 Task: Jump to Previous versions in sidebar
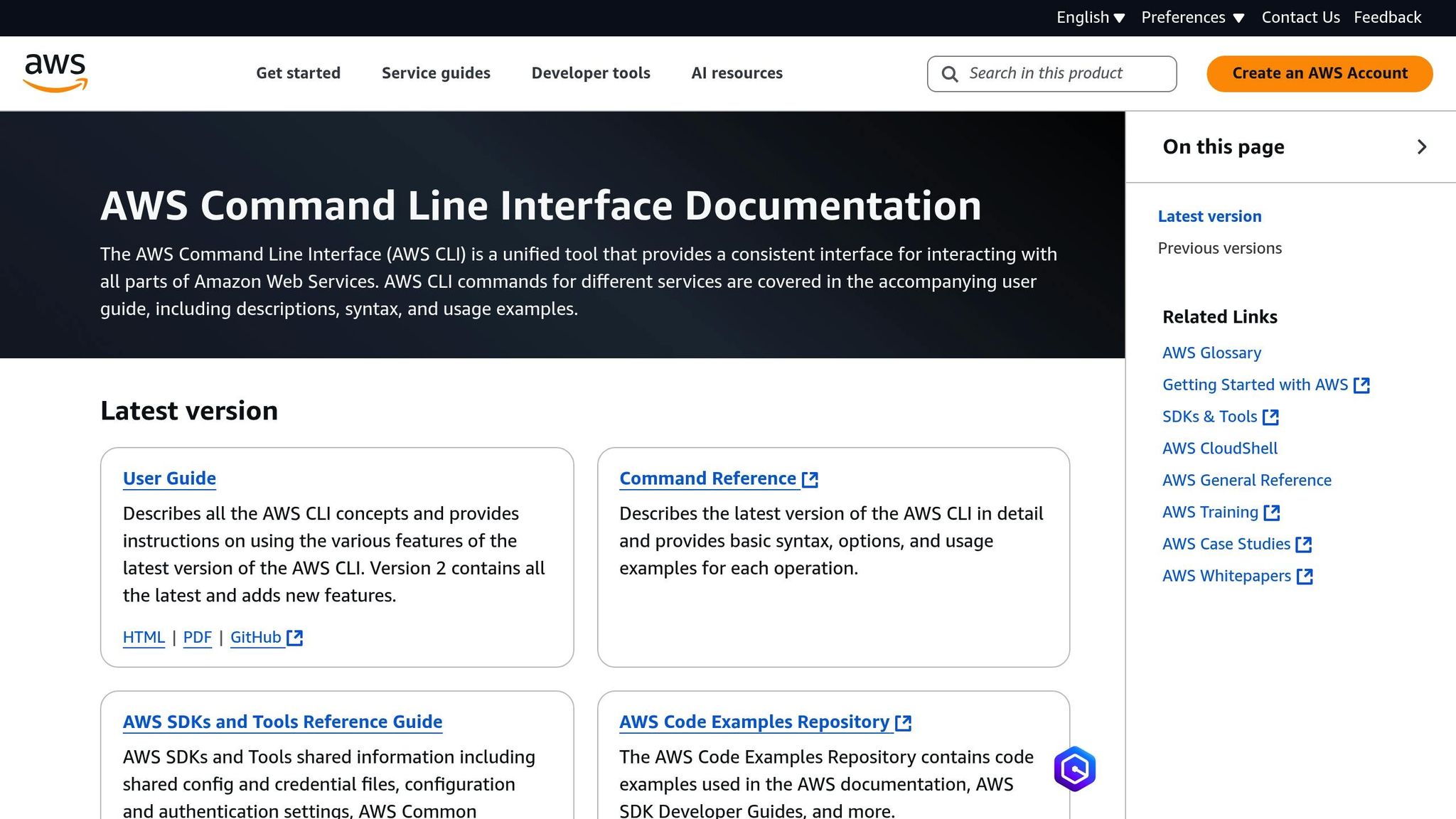click(1219, 249)
